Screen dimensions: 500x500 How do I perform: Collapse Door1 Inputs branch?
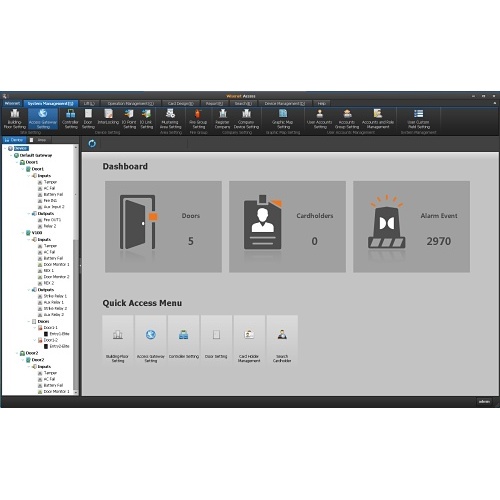tap(29, 176)
